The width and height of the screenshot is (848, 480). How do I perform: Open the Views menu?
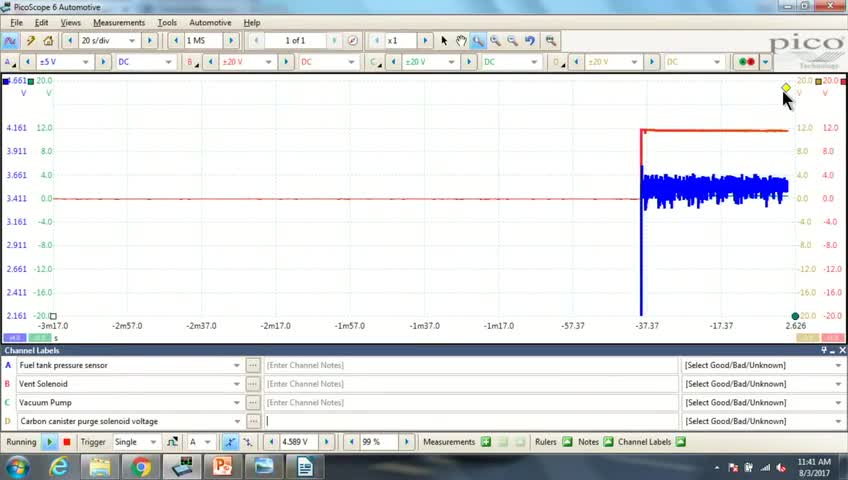point(70,23)
